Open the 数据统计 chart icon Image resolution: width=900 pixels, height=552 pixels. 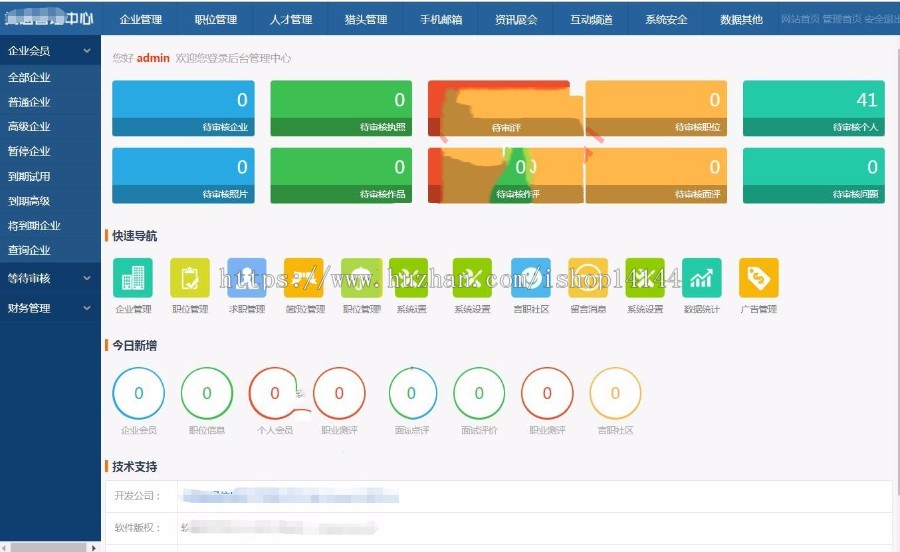[x=701, y=278]
